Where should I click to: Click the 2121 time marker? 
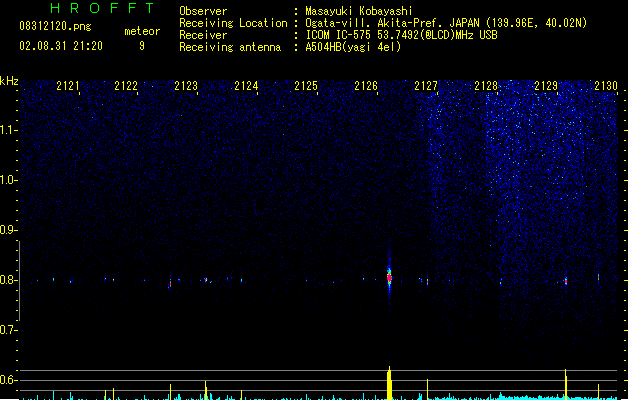point(68,86)
